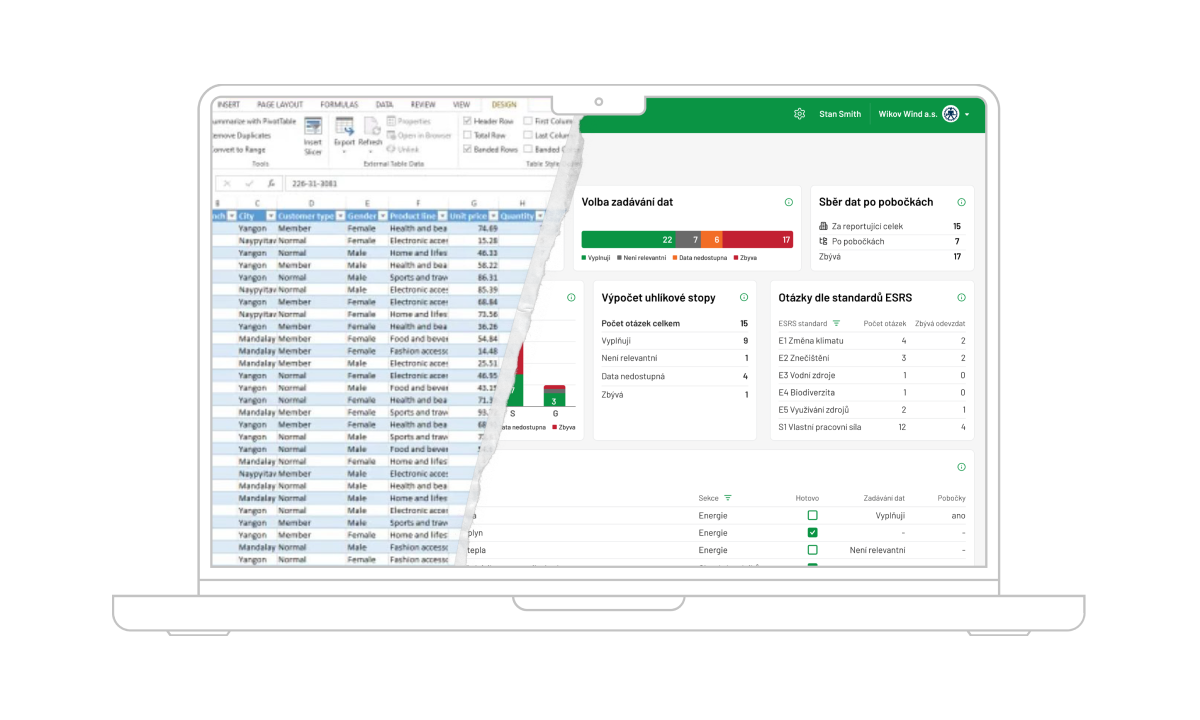Click info icon on Výpočet uhlíkové stopy

tap(743, 298)
